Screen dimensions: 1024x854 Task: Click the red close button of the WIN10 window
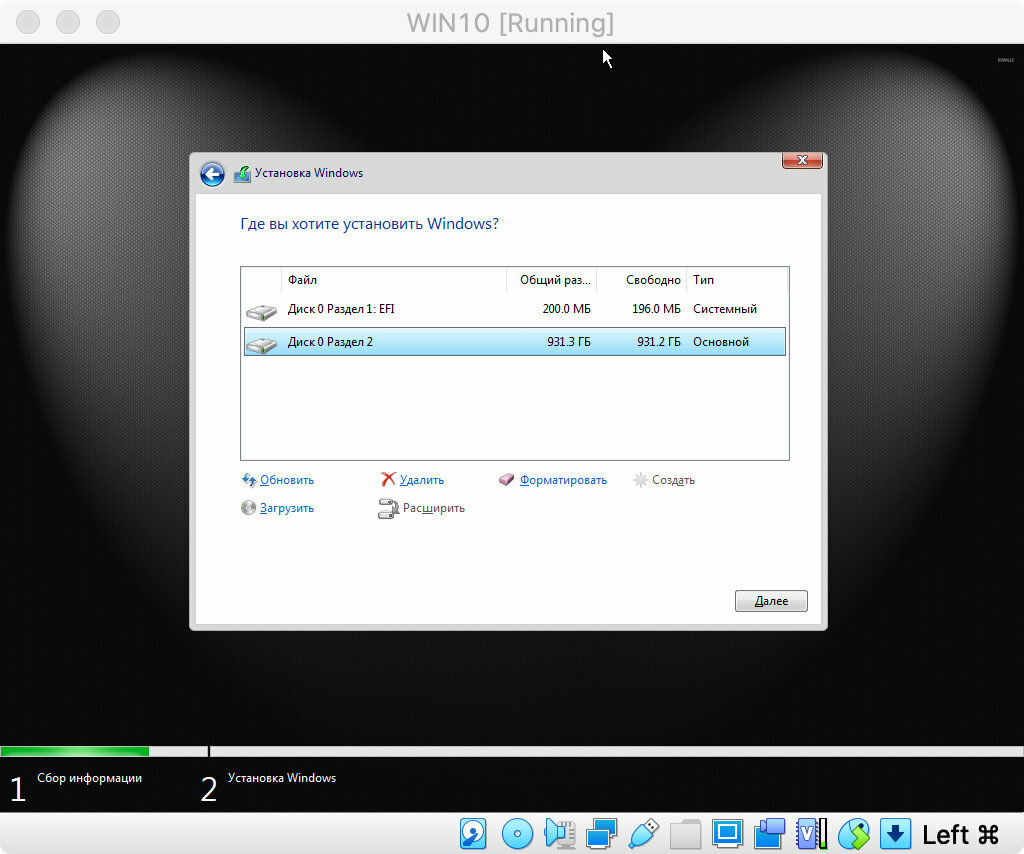28,22
